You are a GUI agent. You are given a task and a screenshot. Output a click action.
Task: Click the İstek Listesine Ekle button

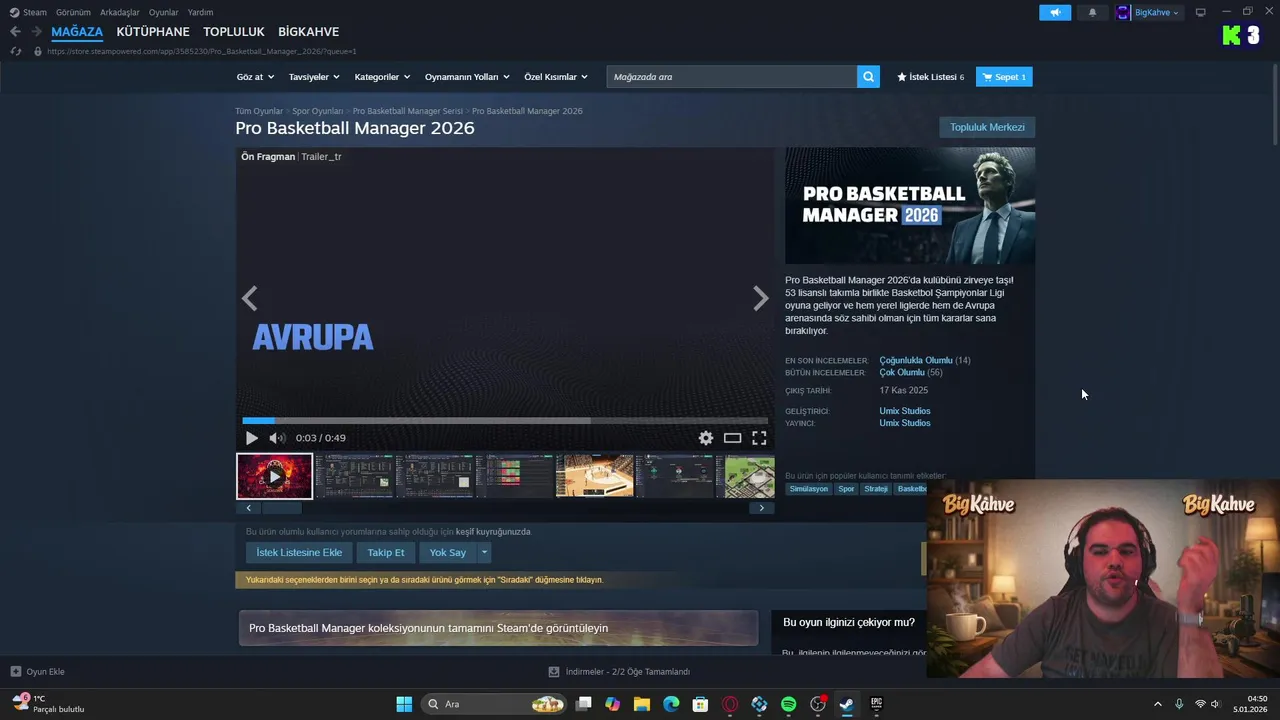(x=299, y=552)
